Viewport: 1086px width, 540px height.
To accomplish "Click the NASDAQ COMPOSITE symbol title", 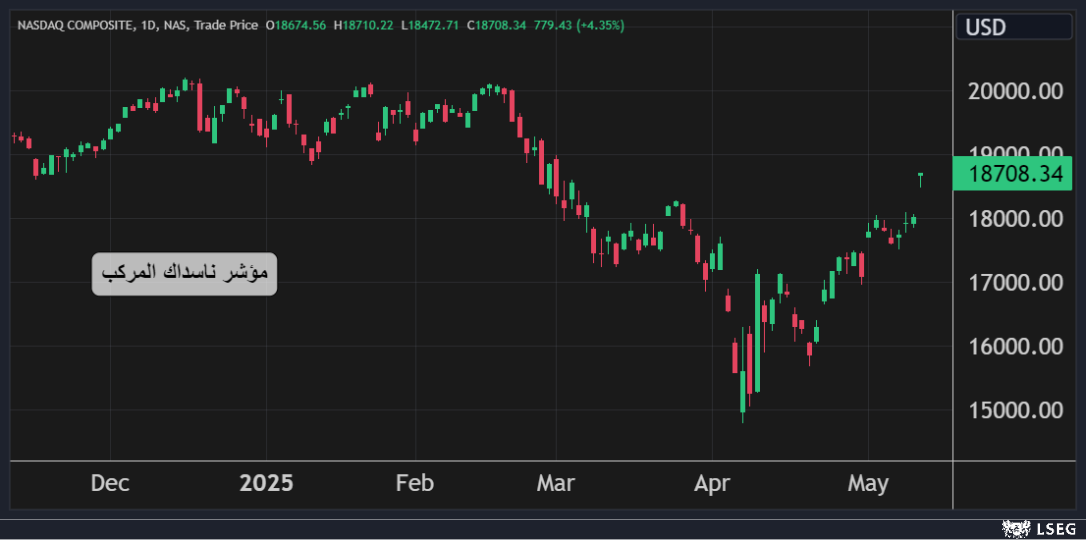I will coord(75,24).
